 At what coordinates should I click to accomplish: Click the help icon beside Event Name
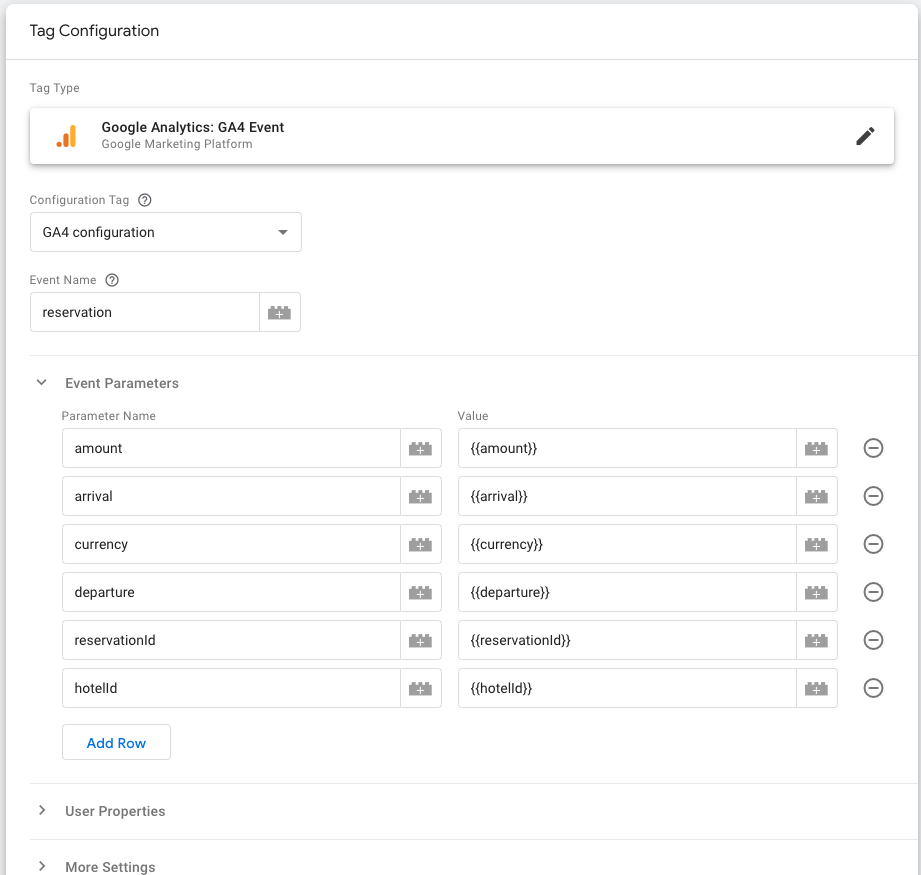[112, 280]
